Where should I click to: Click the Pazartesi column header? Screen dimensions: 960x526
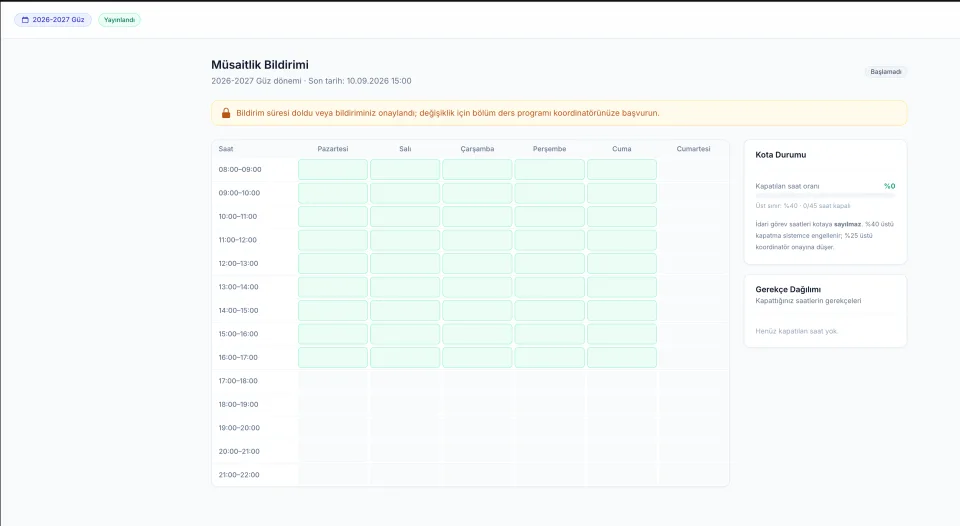coord(333,149)
